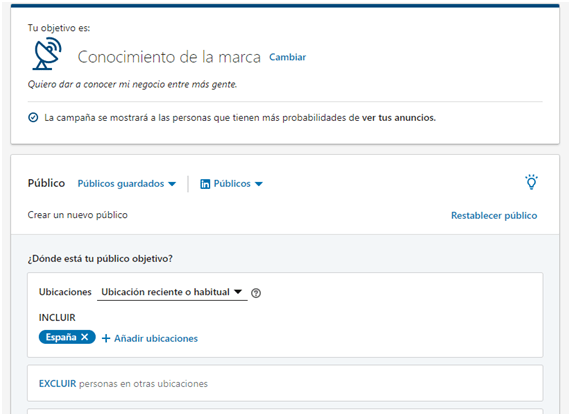Click the LinkedIn logo icon beside Públicos
Screen dimensions: 571x416
(205, 184)
